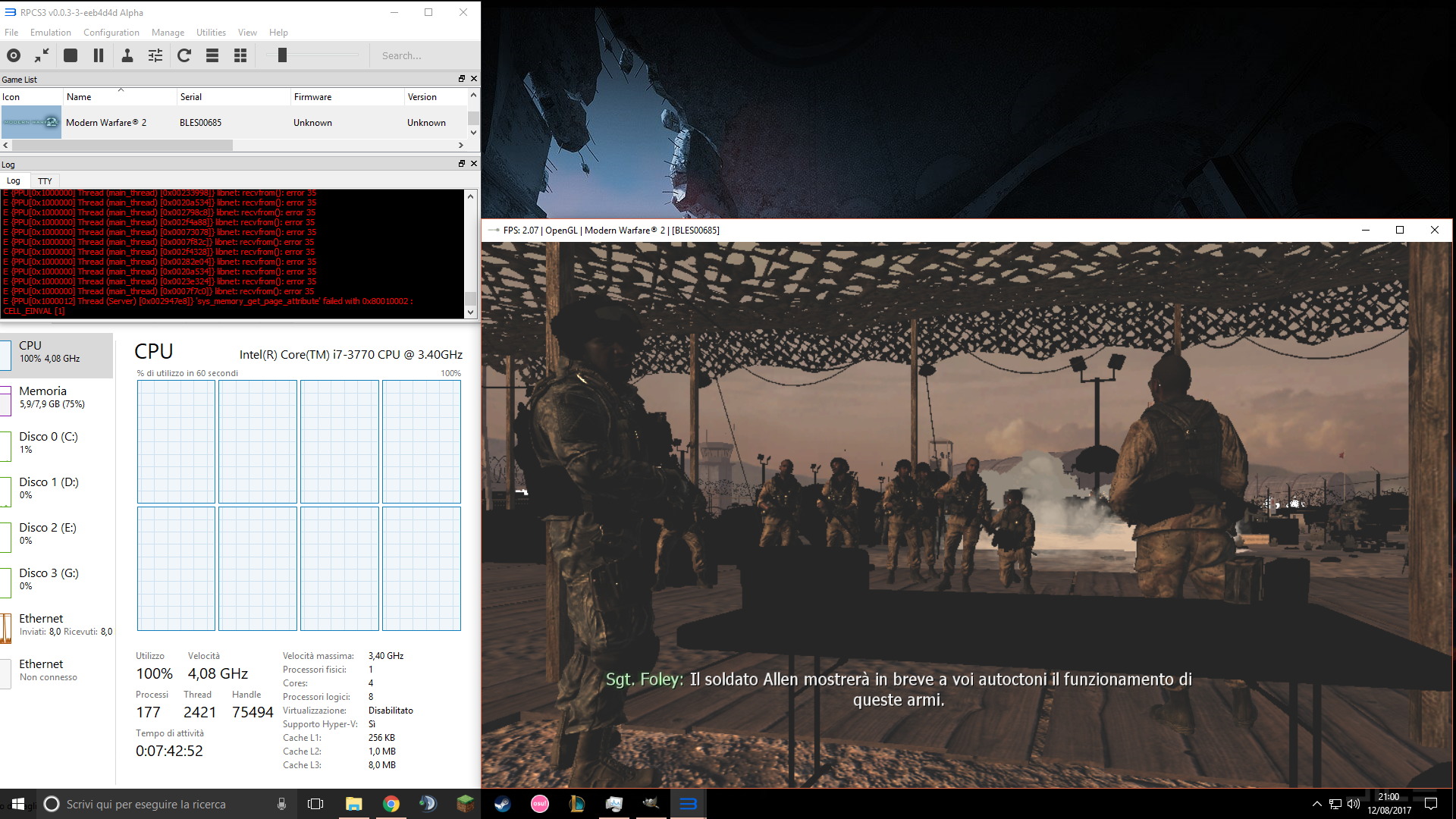The height and width of the screenshot is (819, 1456).
Task: Stop emulation with the square Stop button
Action: (71, 55)
